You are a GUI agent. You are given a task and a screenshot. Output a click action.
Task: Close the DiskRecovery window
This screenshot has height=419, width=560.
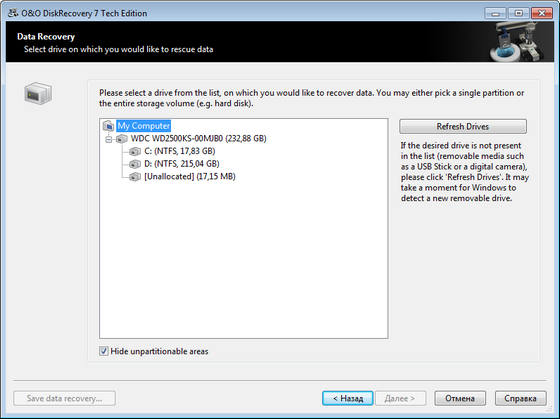point(542,14)
